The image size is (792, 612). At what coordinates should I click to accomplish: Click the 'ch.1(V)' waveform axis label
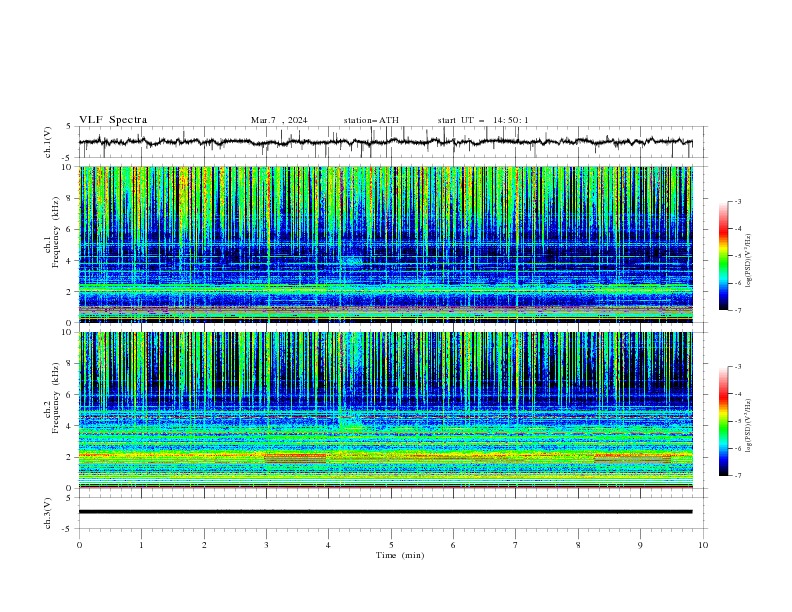click(48, 142)
